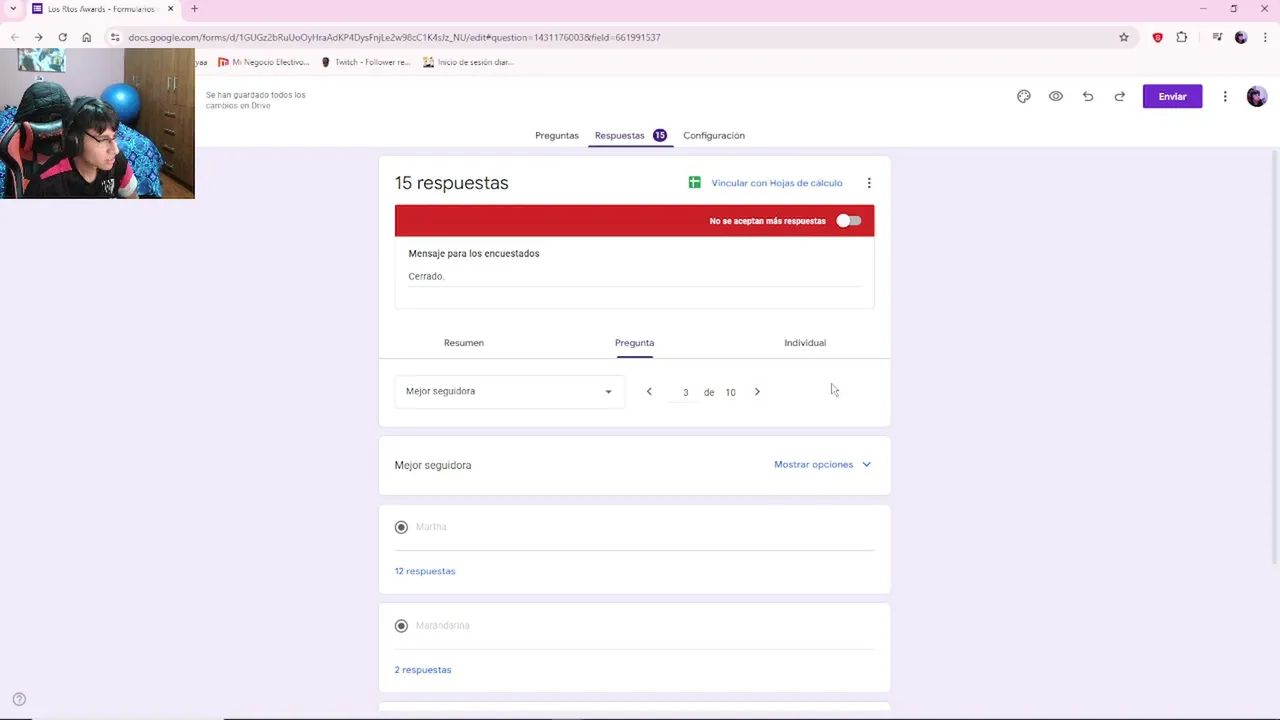The image size is (1280, 720).
Task: Open the 2 respuestas link
Action: coord(423,670)
